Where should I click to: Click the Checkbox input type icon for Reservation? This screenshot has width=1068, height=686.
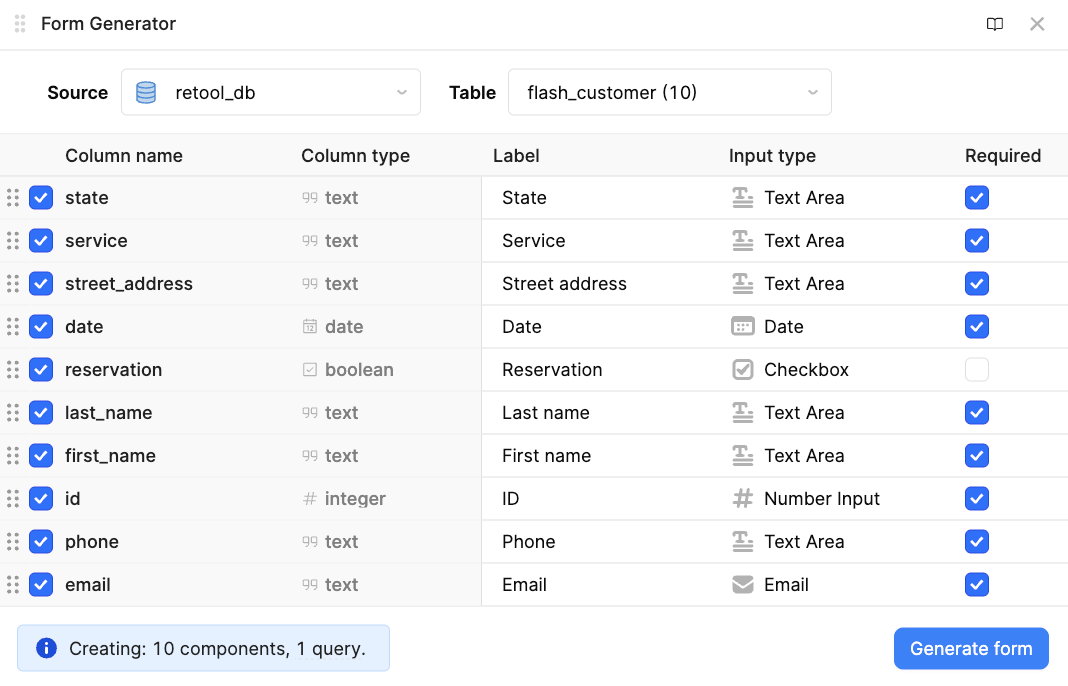click(x=742, y=370)
